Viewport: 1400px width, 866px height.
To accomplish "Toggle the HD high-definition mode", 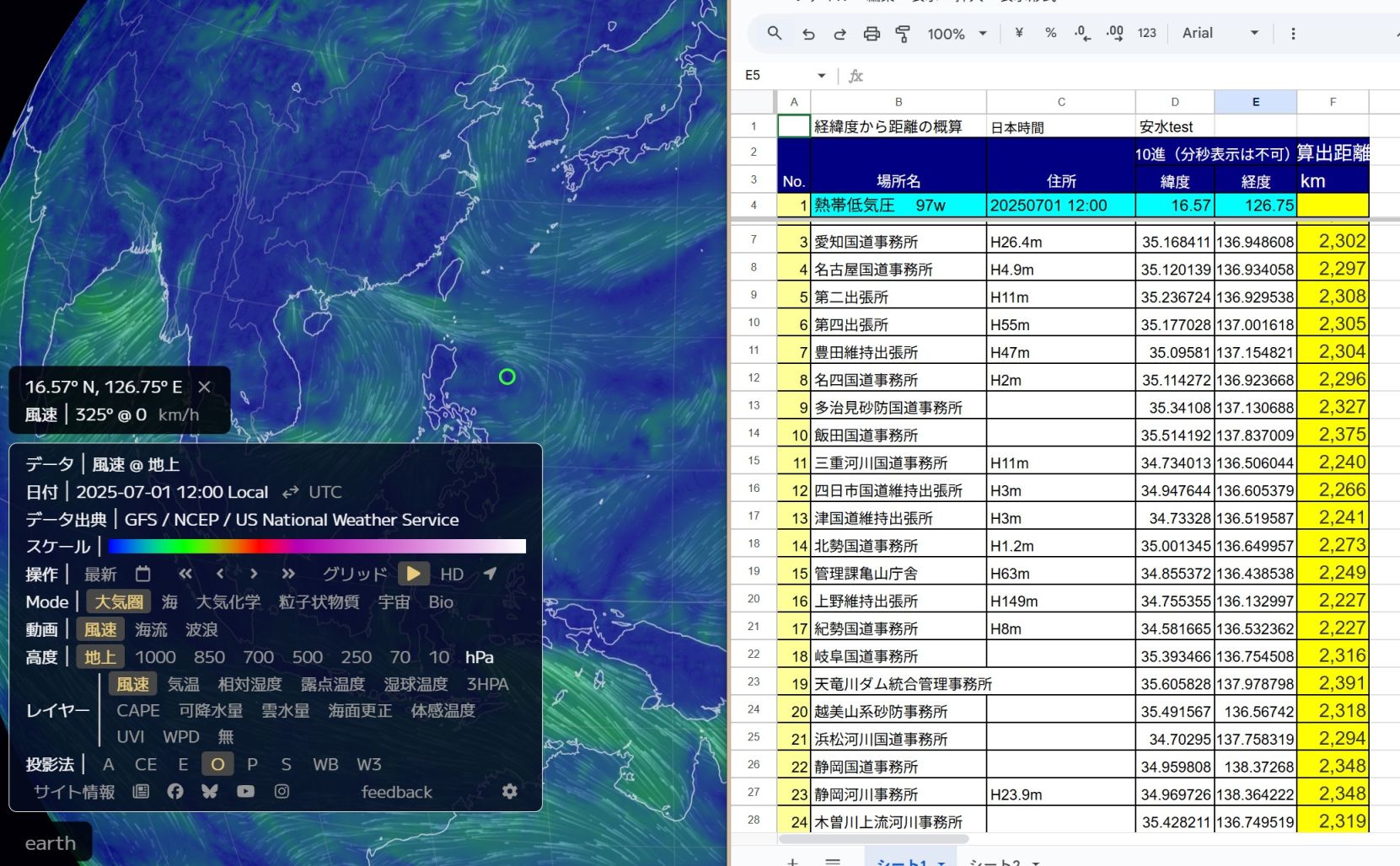I will [452, 574].
